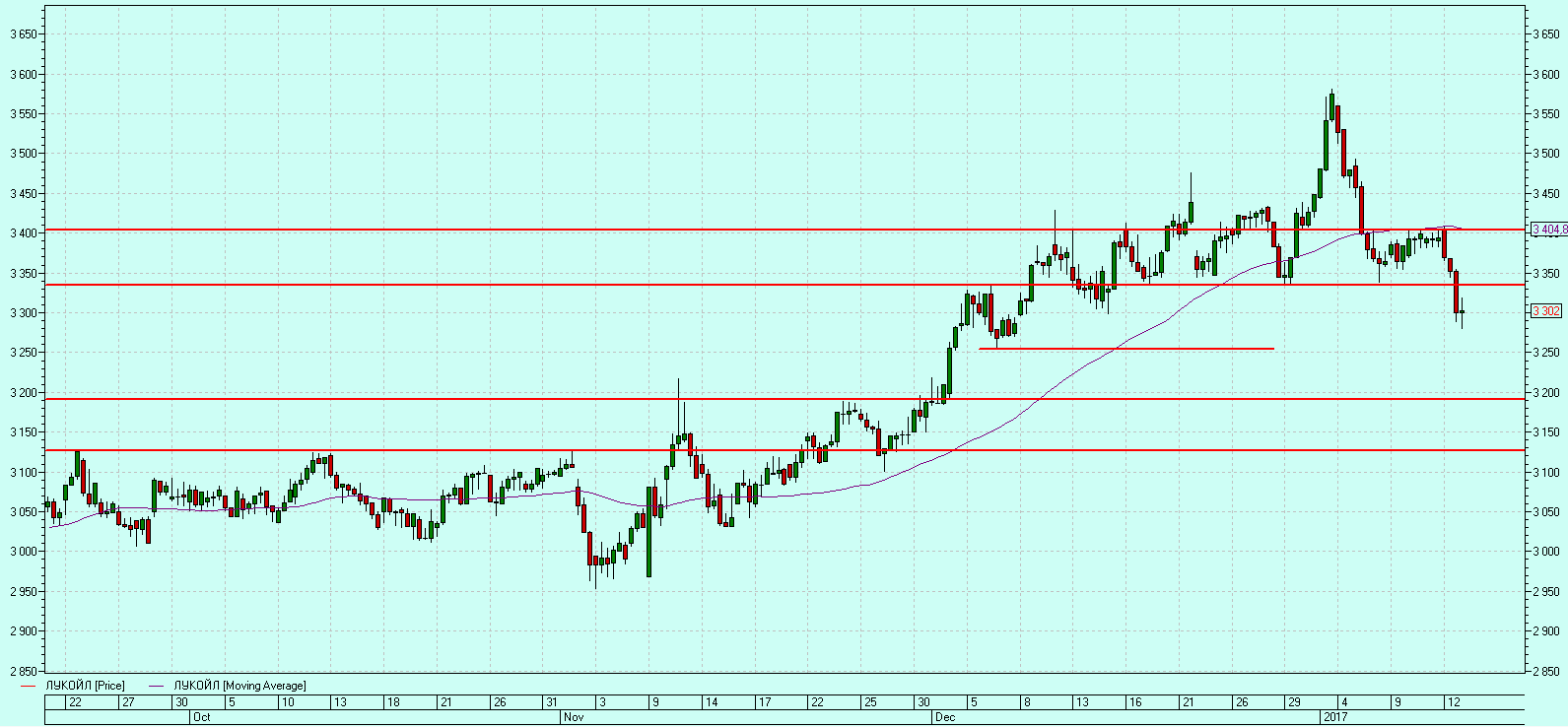The height and width of the screenshot is (727, 1568).
Task: Click the 3 404,8 moving average value tag
Action: click(1548, 230)
